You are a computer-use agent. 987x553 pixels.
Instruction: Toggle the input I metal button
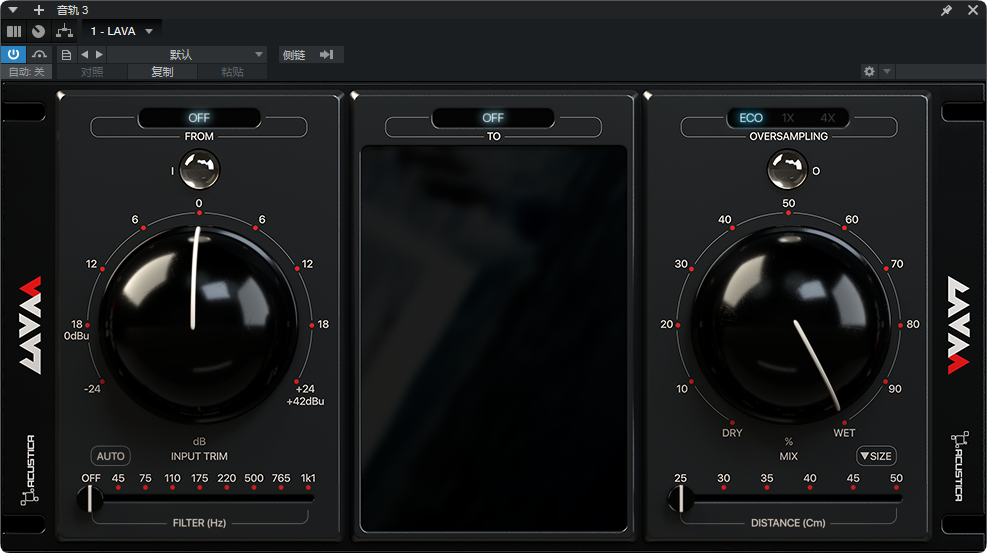pos(200,169)
